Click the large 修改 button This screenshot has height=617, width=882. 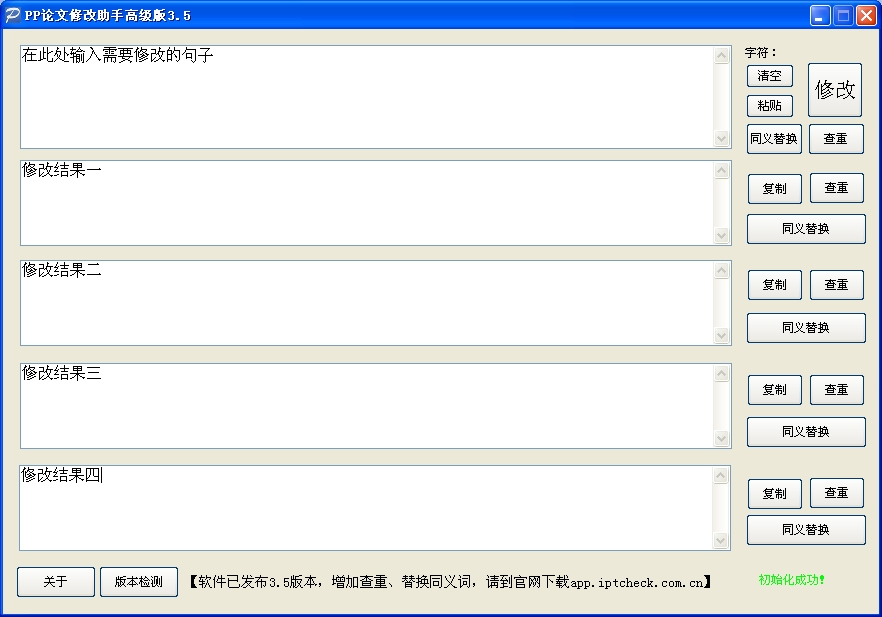(x=835, y=90)
